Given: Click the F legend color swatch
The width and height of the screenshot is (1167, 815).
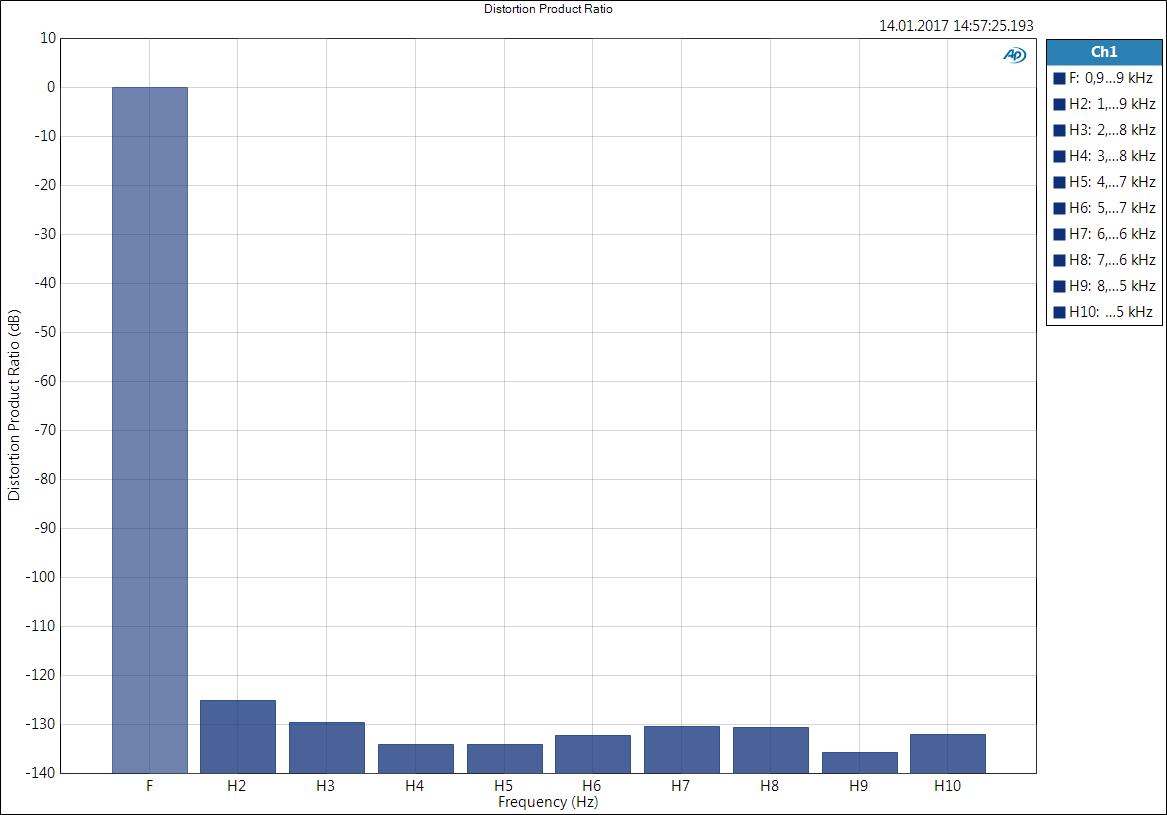Looking at the screenshot, I should point(1059,78).
